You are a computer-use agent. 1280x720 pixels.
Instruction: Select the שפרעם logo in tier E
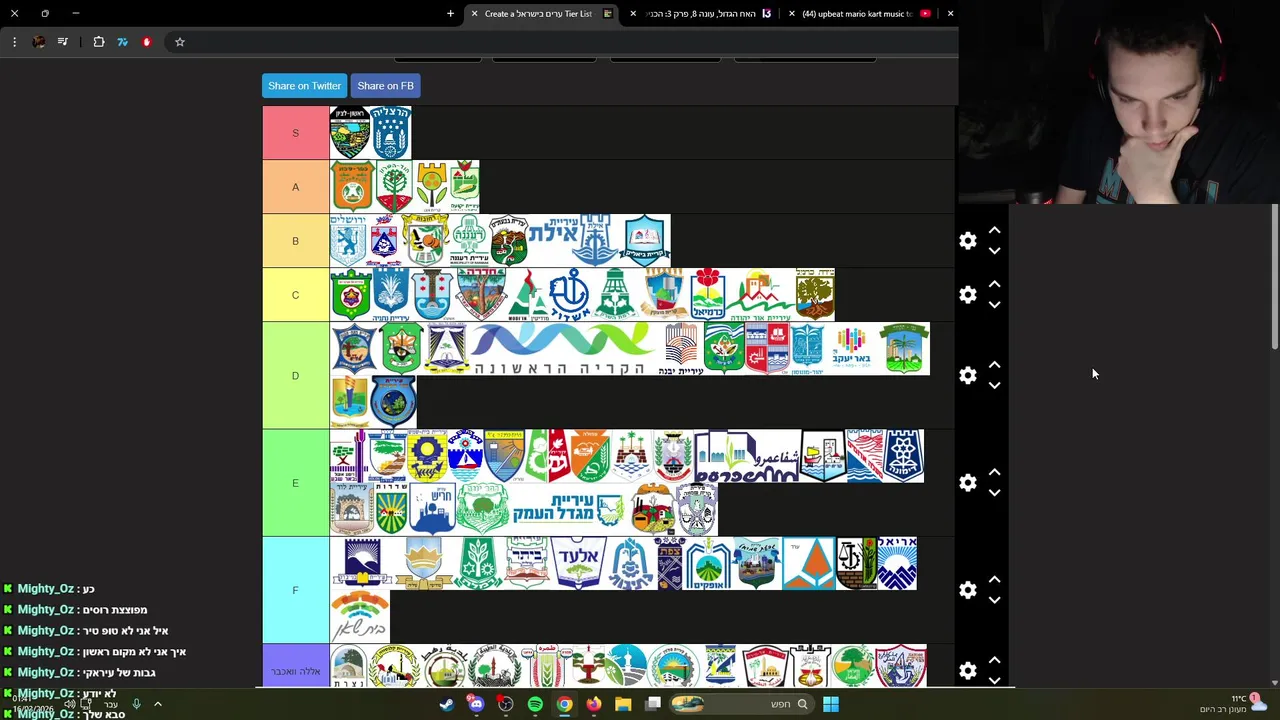point(746,456)
